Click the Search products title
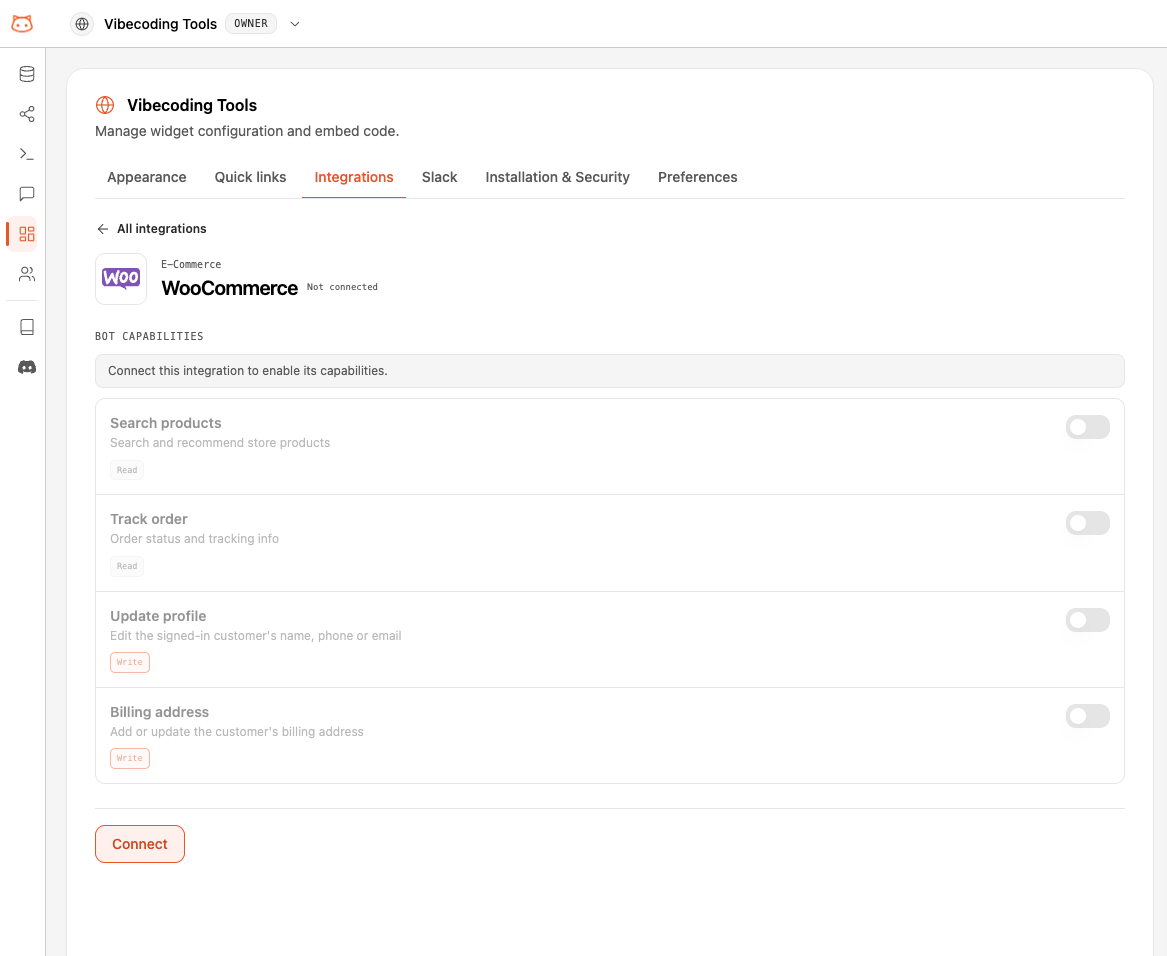Viewport: 1167px width, 956px height. [x=165, y=423]
